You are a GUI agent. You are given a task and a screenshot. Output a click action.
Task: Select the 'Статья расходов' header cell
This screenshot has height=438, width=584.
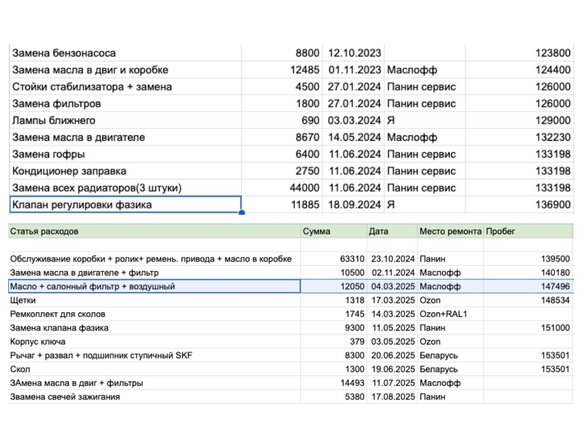click(x=154, y=231)
